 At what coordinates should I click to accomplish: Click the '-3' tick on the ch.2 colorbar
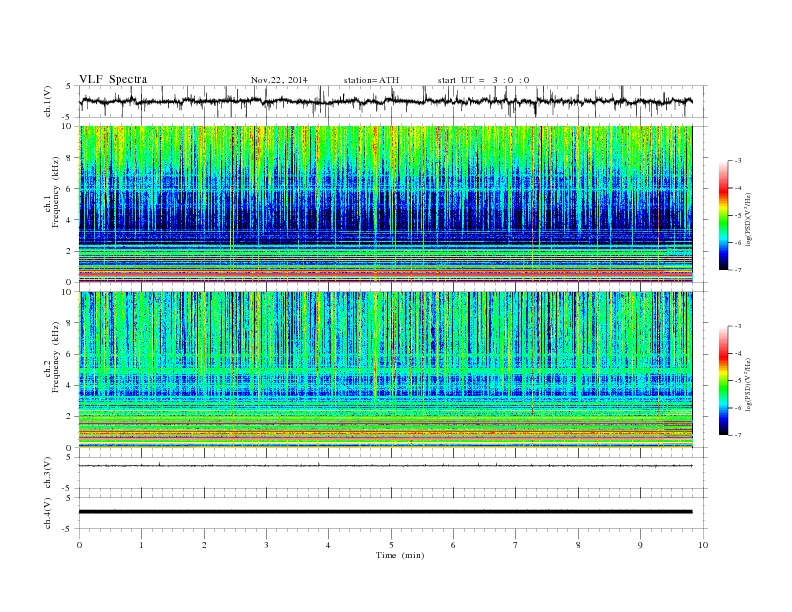(x=737, y=326)
